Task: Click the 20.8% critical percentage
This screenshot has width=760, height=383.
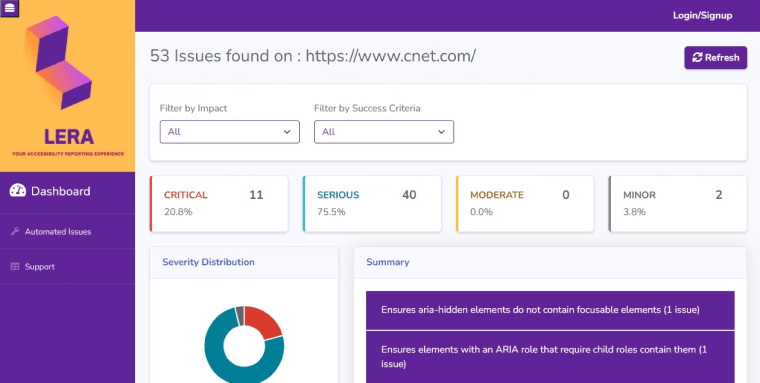Action: point(178,212)
